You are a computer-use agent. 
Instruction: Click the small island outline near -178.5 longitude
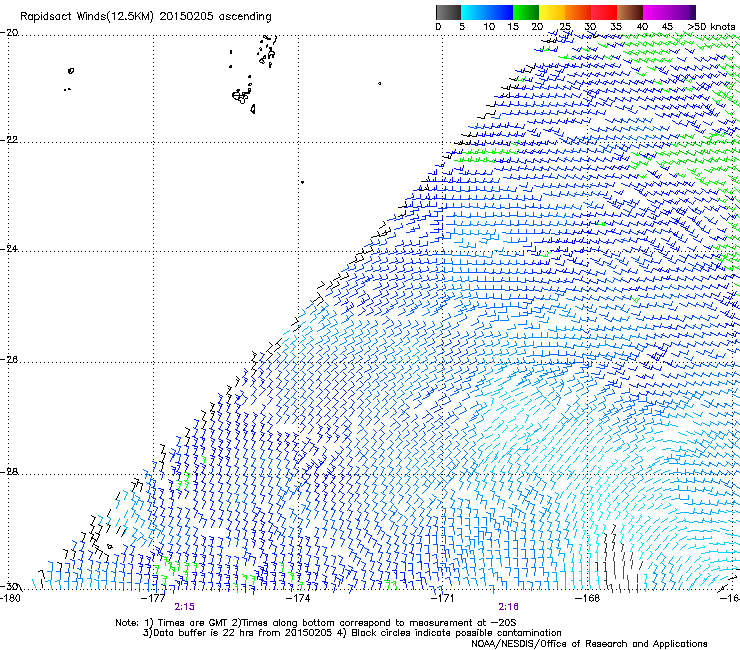pyautogui.click(x=71, y=71)
